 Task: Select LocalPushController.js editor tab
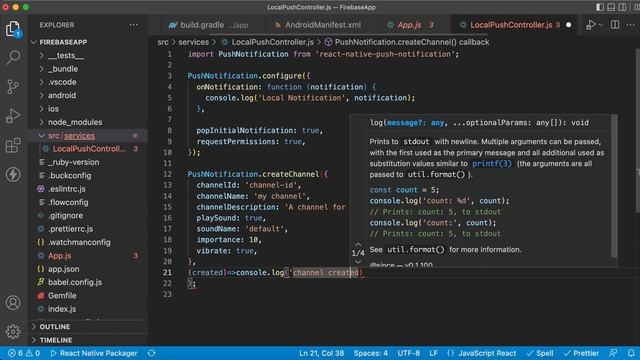[x=510, y=25]
